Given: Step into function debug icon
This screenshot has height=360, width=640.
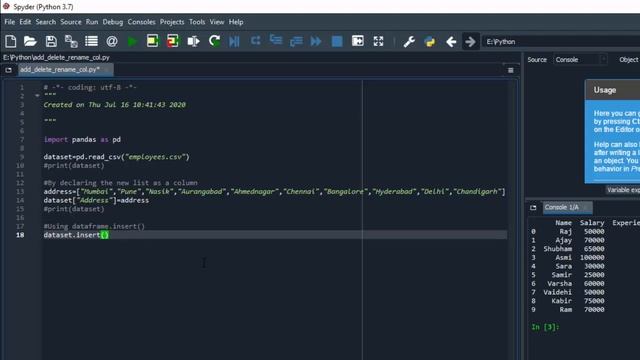Looking at the screenshot, I should point(276,40).
